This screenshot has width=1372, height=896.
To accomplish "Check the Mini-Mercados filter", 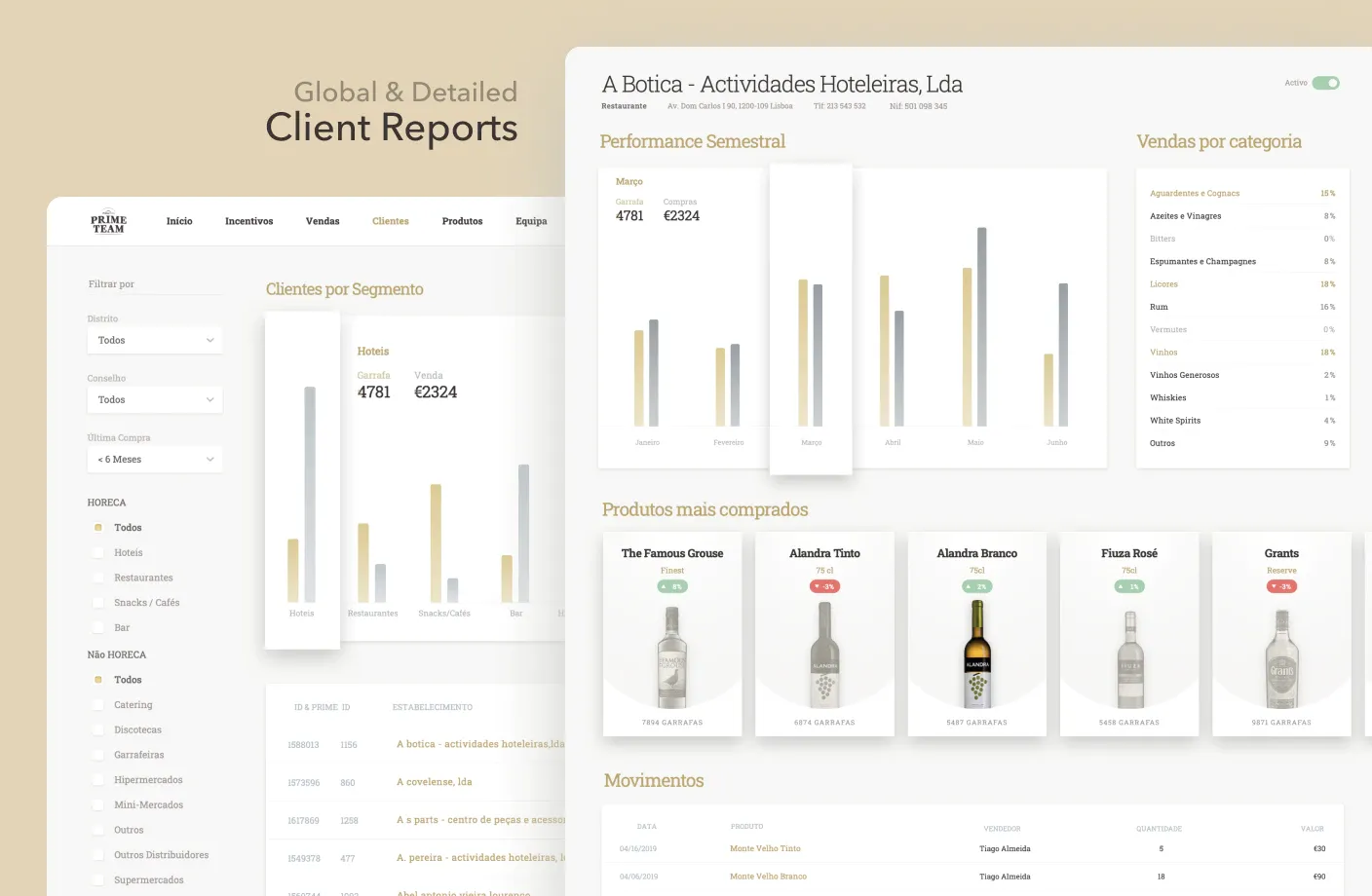I will click(98, 805).
